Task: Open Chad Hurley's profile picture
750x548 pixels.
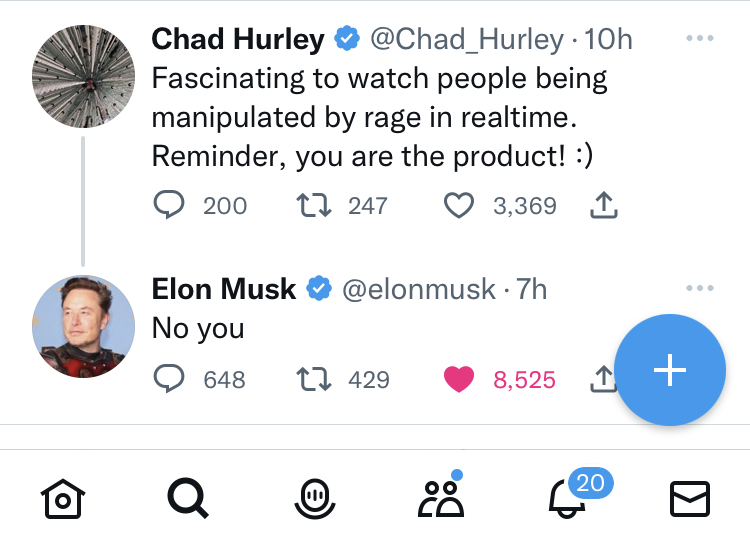Action: 84,77
